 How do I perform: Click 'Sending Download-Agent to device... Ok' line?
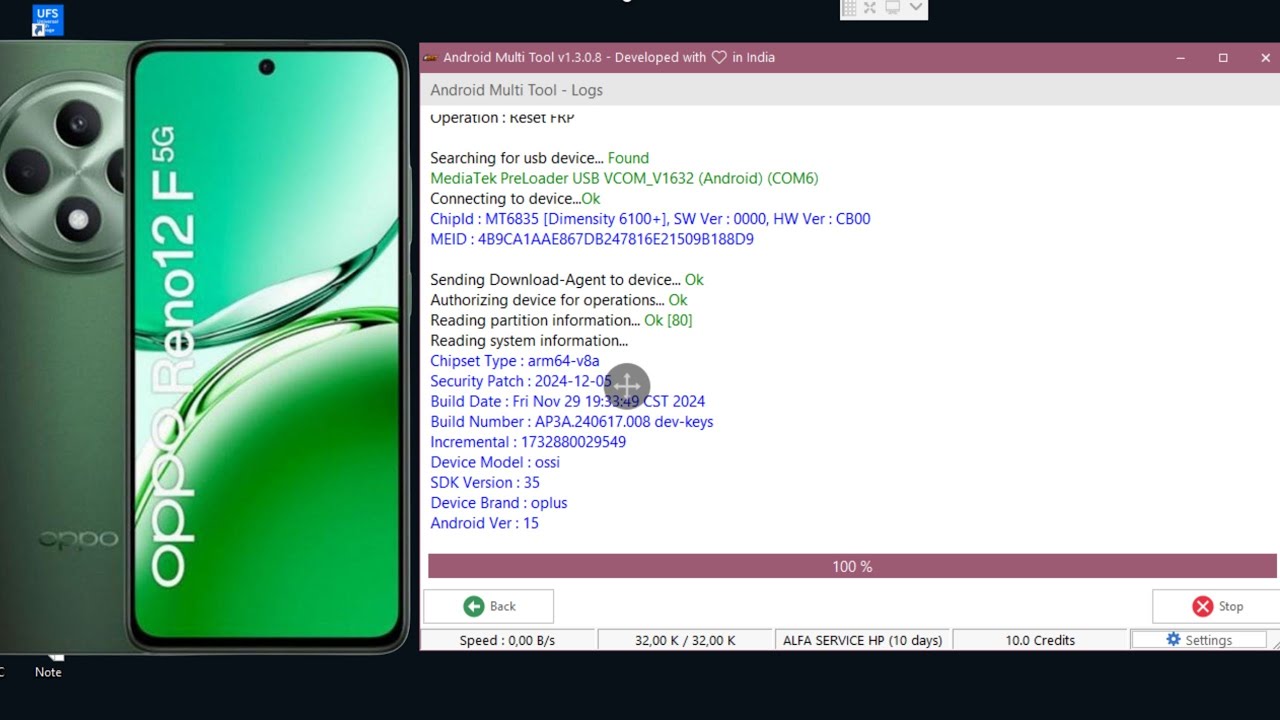[x=567, y=280]
